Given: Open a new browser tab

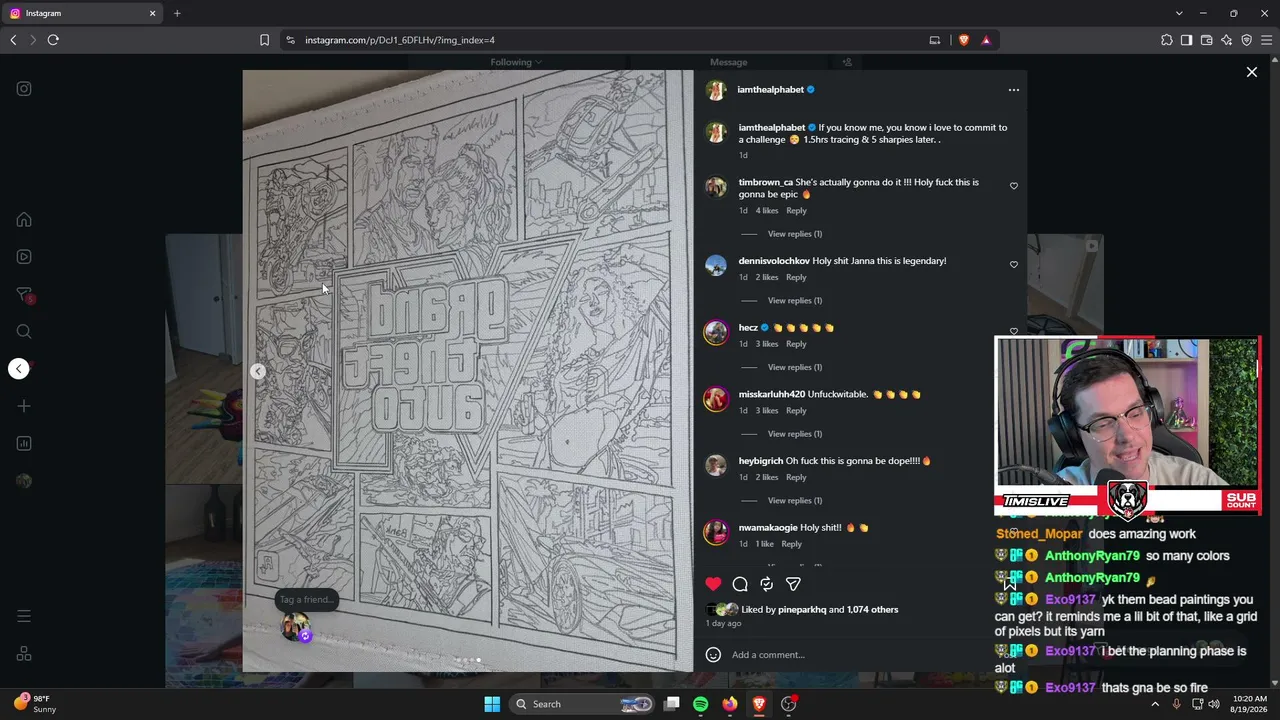Looking at the screenshot, I should (177, 13).
